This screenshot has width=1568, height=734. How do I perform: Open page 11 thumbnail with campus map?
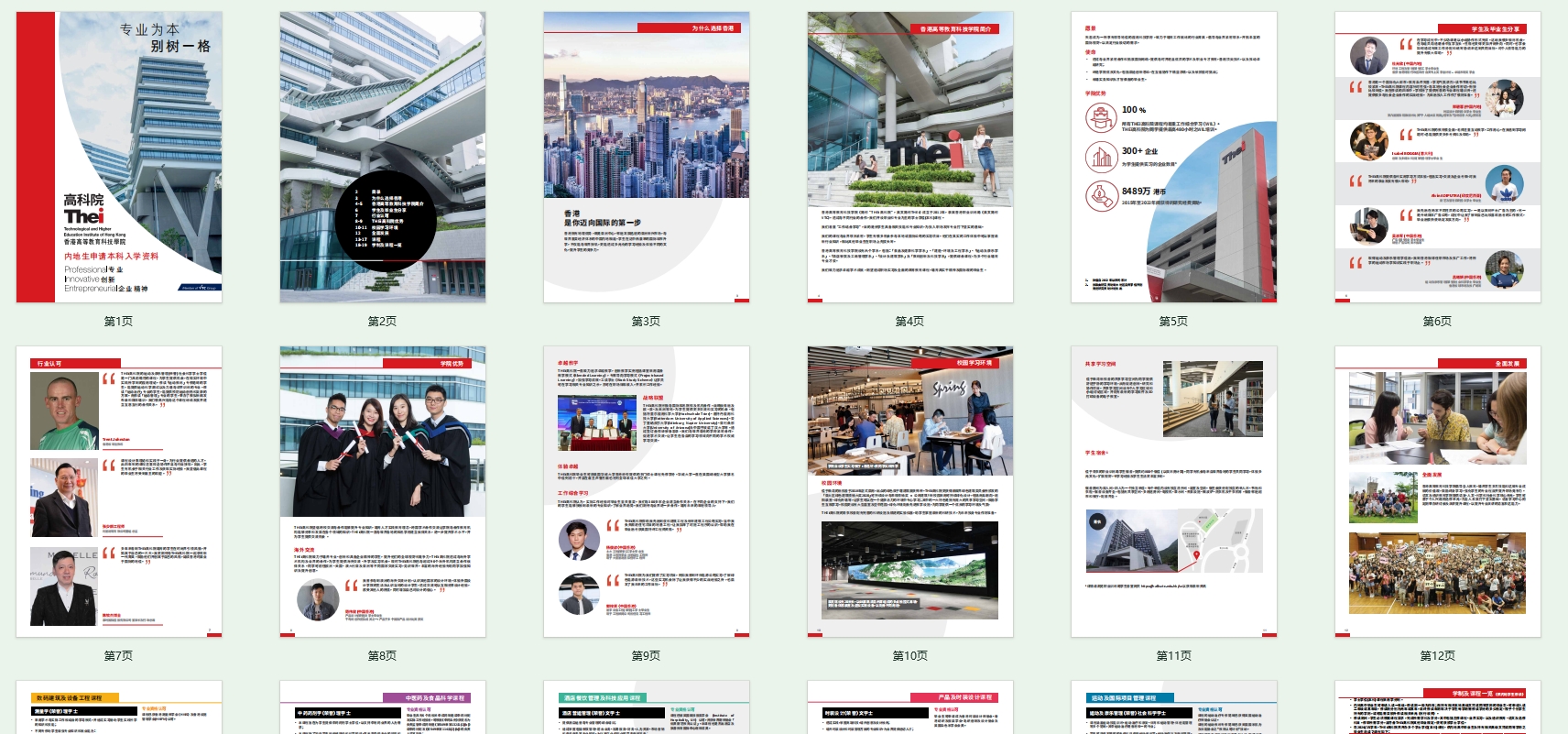pos(1174,491)
